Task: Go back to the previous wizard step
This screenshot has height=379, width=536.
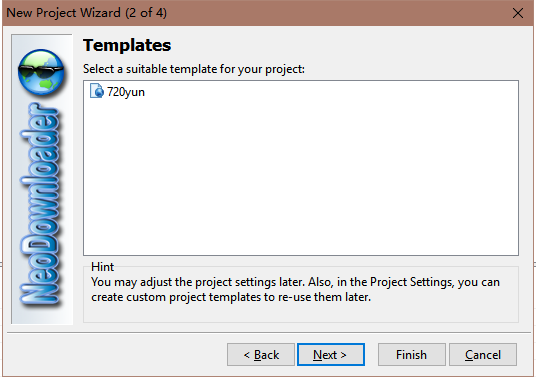Action: pyautogui.click(x=261, y=354)
